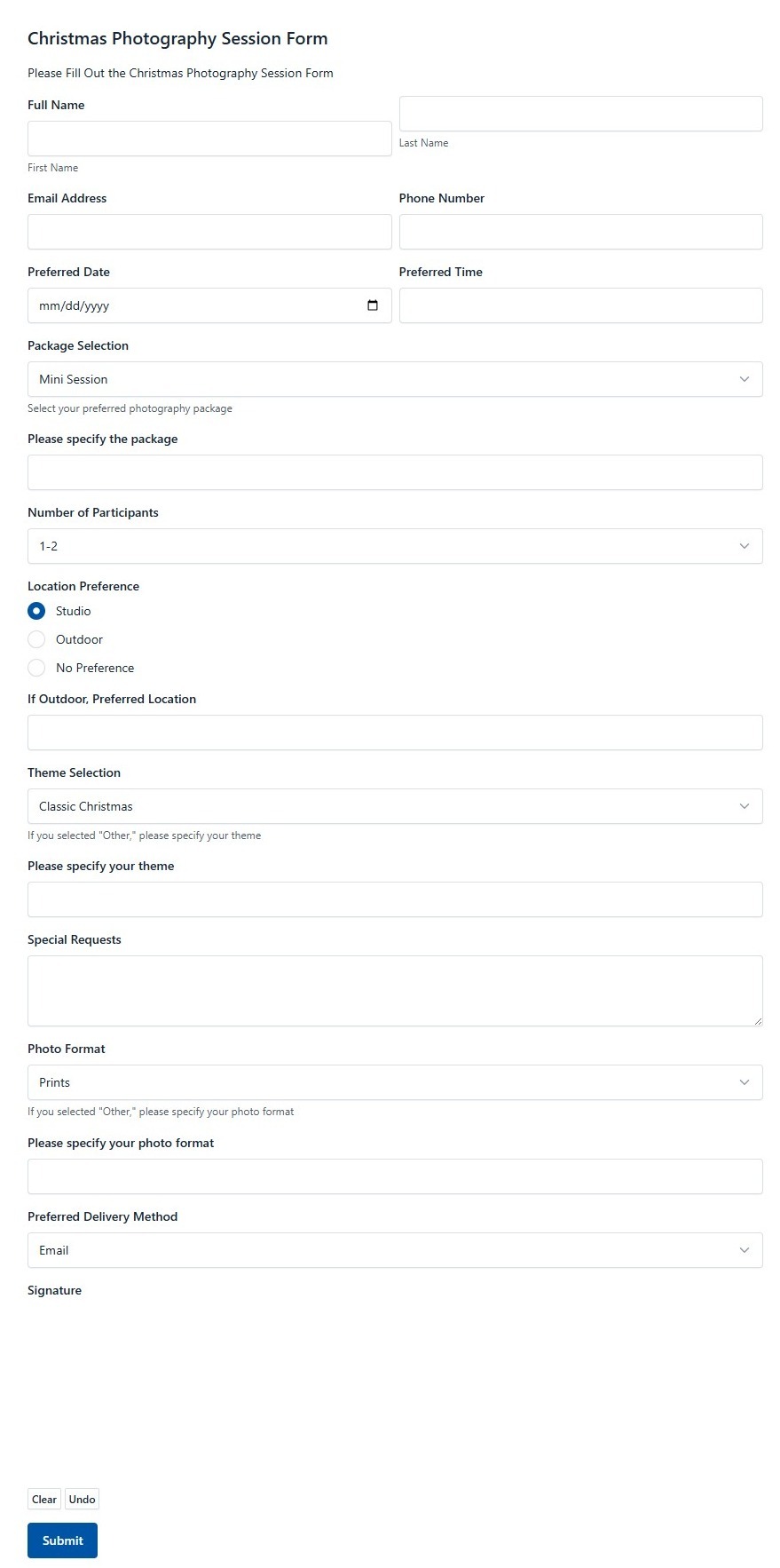Image resolution: width=780 pixels, height=1568 pixels.
Task: Expand the Package Selection dropdown
Action: point(395,379)
